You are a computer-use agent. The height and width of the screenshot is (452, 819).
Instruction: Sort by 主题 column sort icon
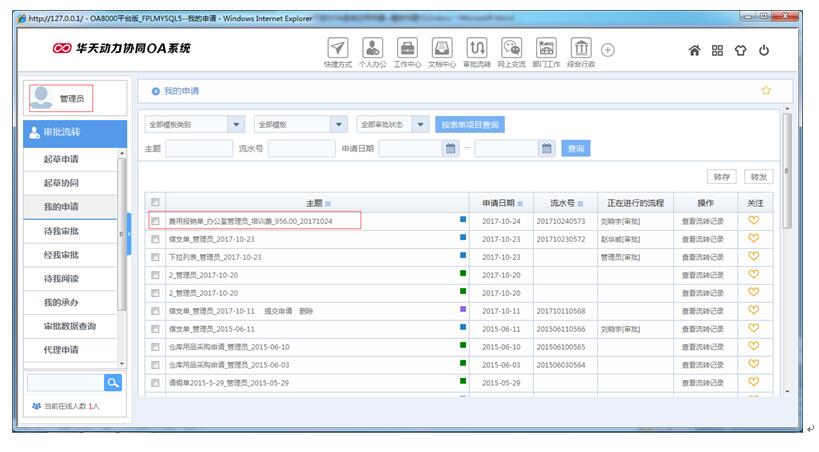point(328,203)
